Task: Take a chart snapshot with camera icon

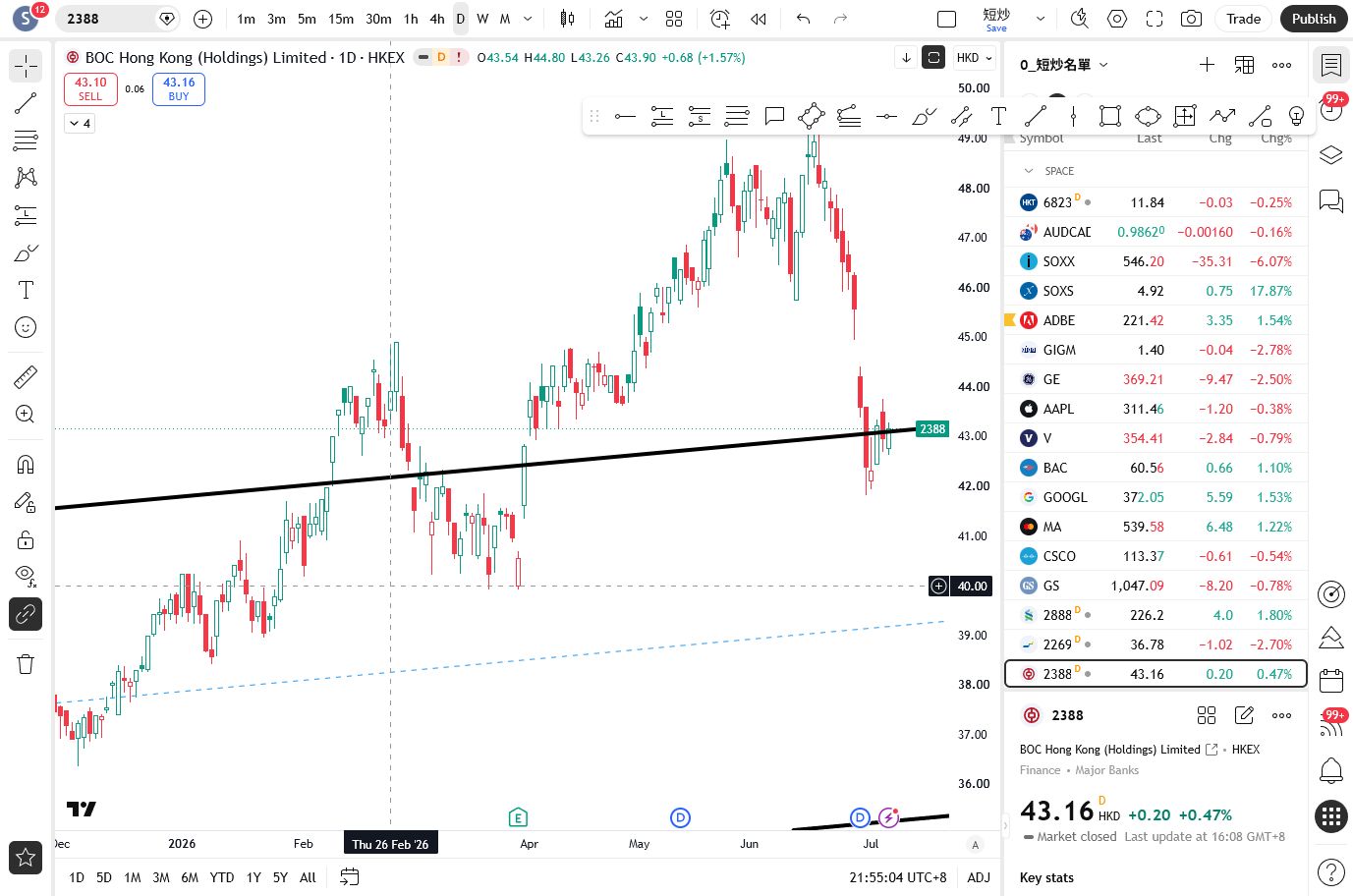Action: click(1192, 19)
